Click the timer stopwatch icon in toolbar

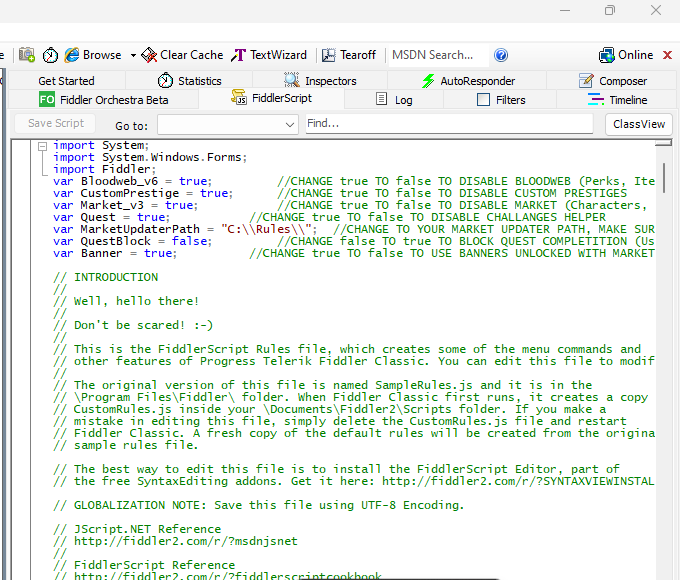(50, 55)
